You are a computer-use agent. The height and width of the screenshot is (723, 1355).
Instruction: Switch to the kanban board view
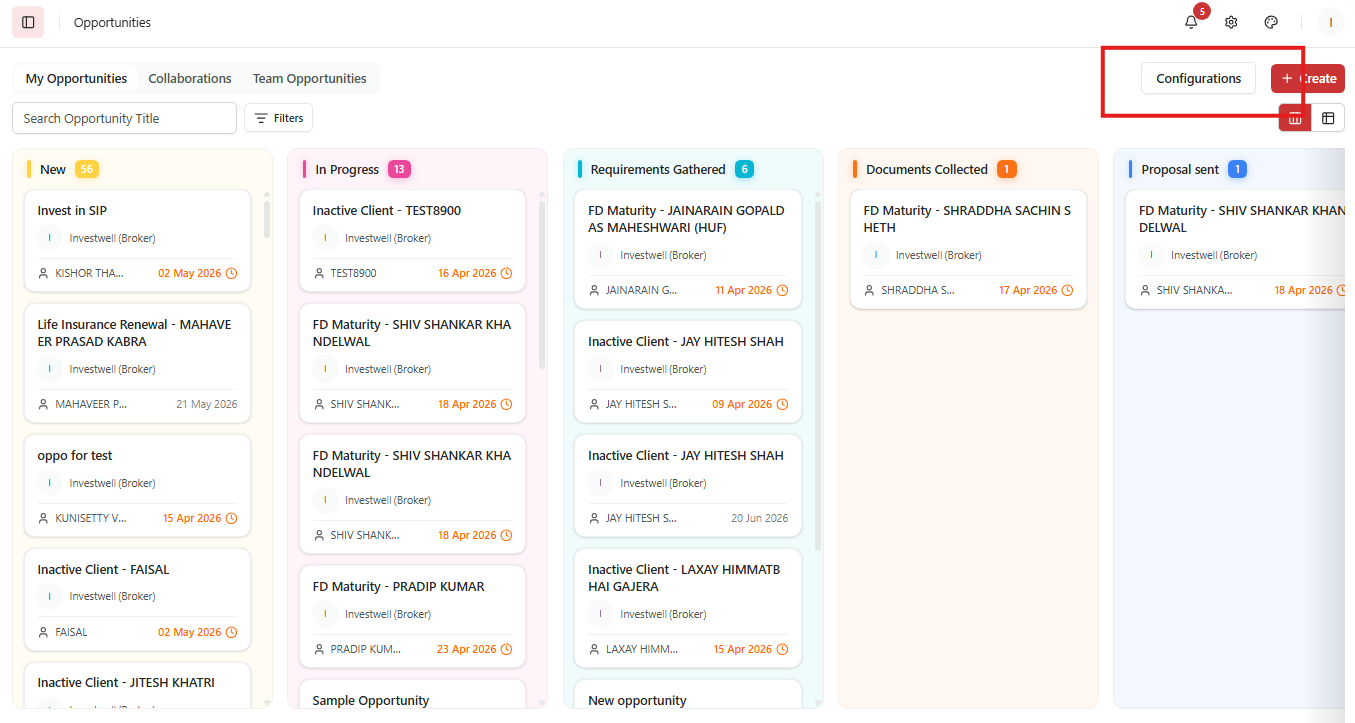[1295, 118]
